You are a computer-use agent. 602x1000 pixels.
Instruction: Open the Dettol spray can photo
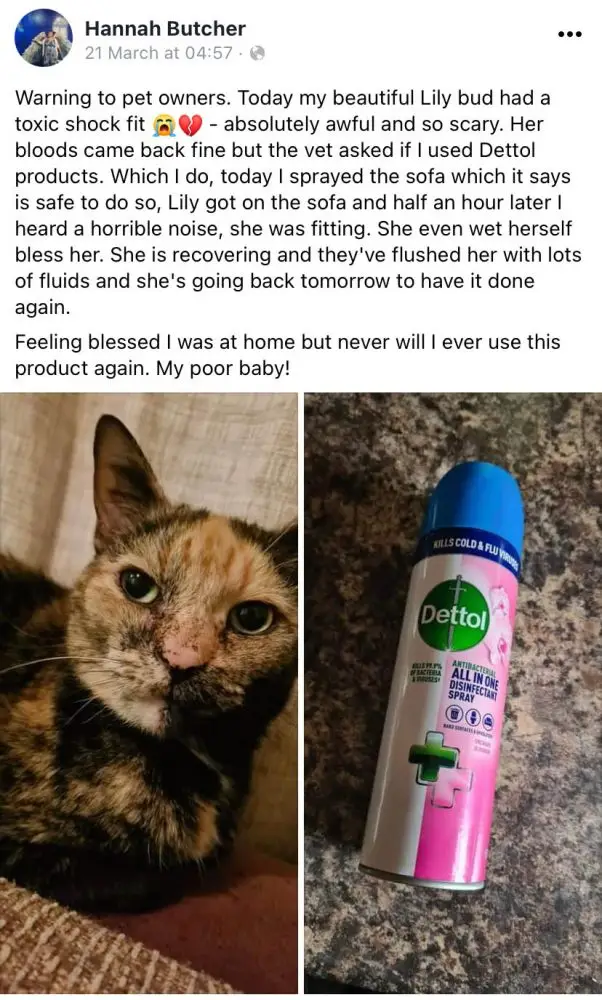[x=453, y=693]
